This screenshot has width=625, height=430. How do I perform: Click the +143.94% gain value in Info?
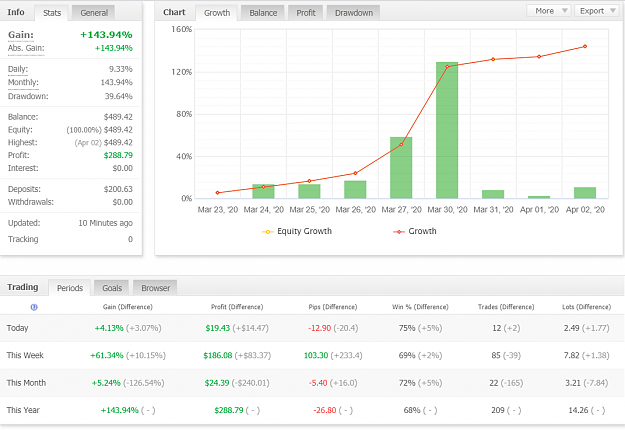(106, 35)
